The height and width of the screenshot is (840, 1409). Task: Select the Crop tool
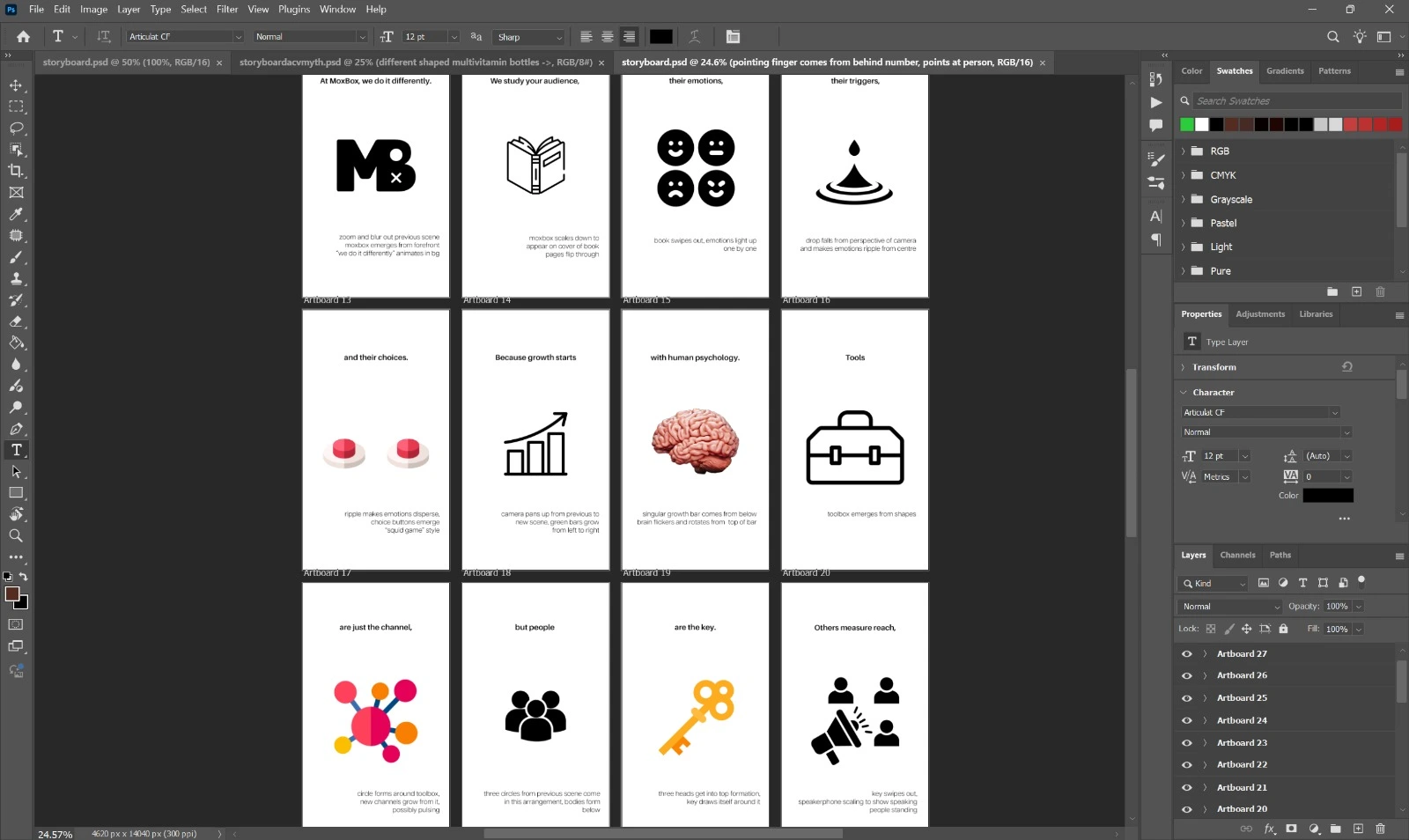[16, 171]
